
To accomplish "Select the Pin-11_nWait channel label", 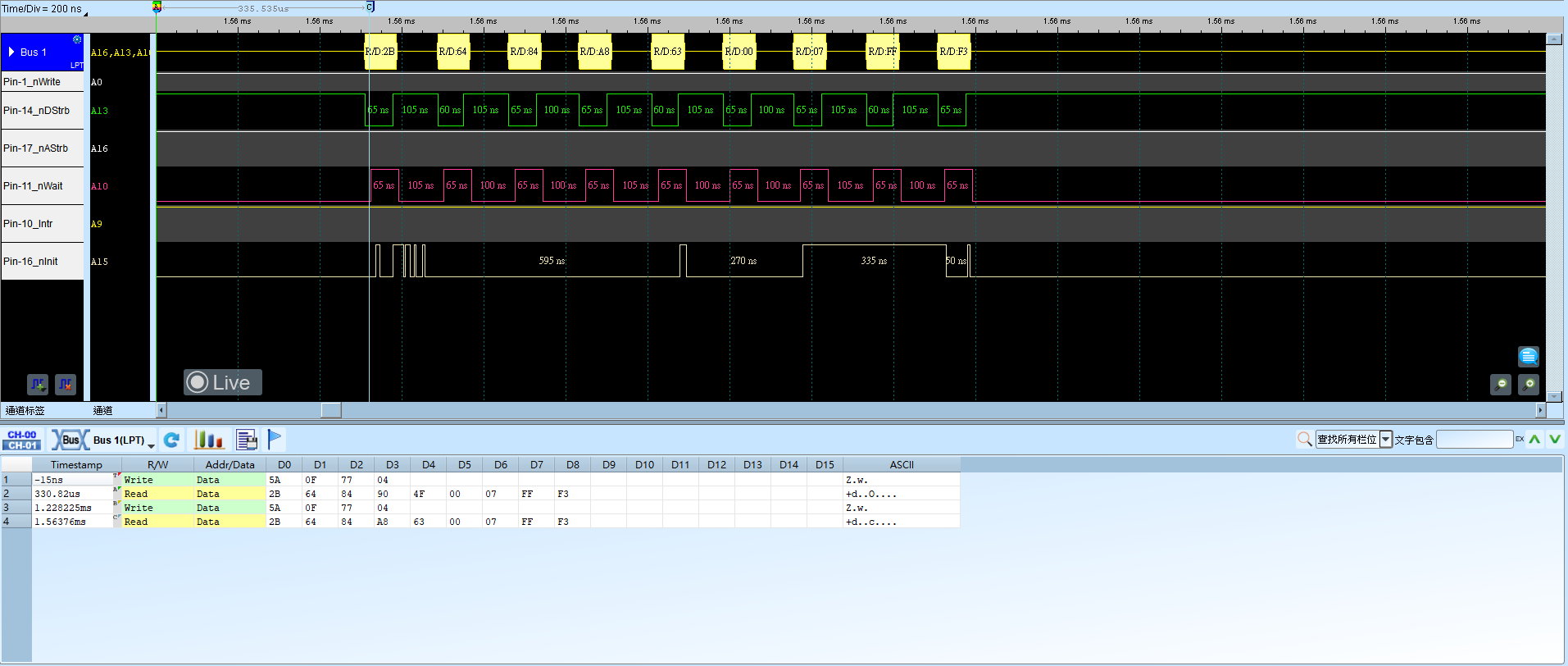I will 43,186.
